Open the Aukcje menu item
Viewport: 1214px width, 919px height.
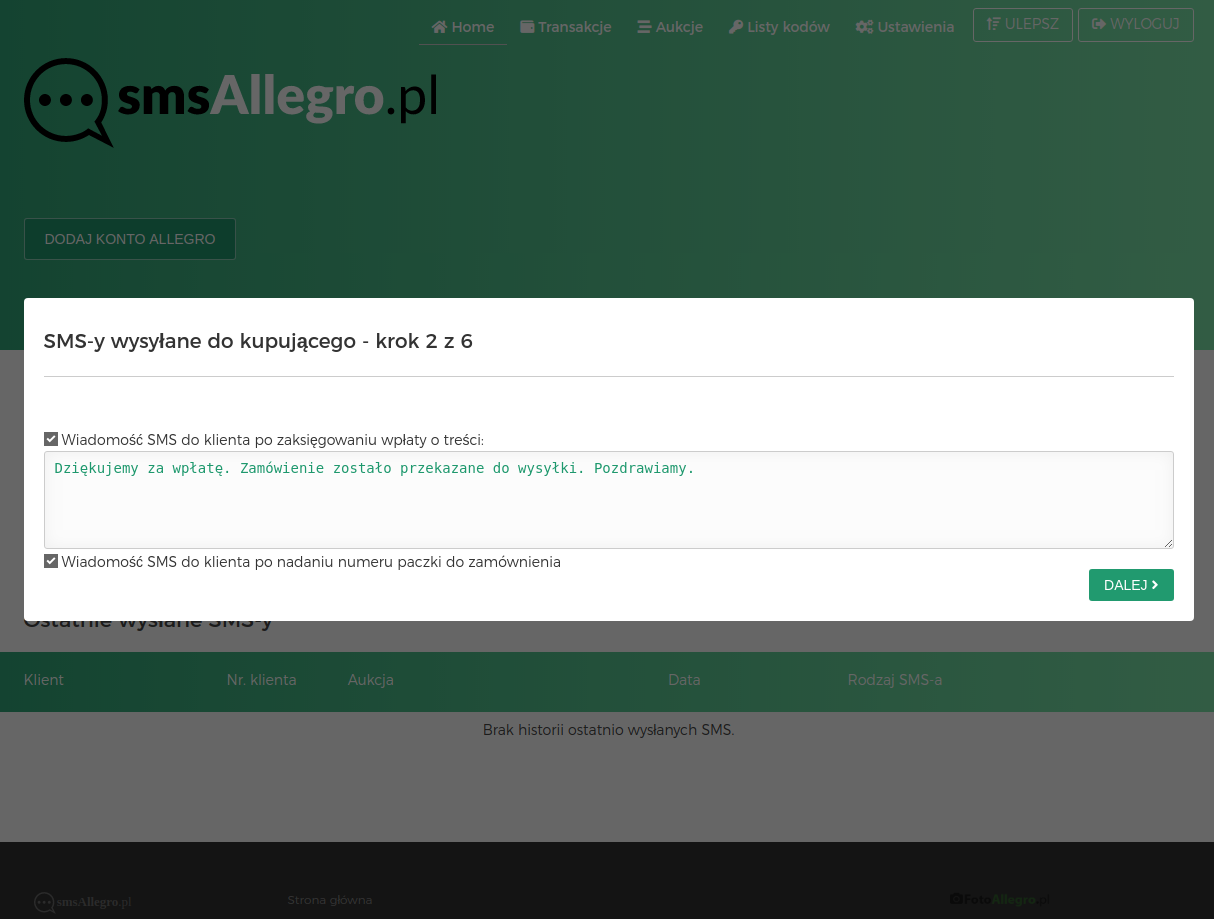(670, 27)
